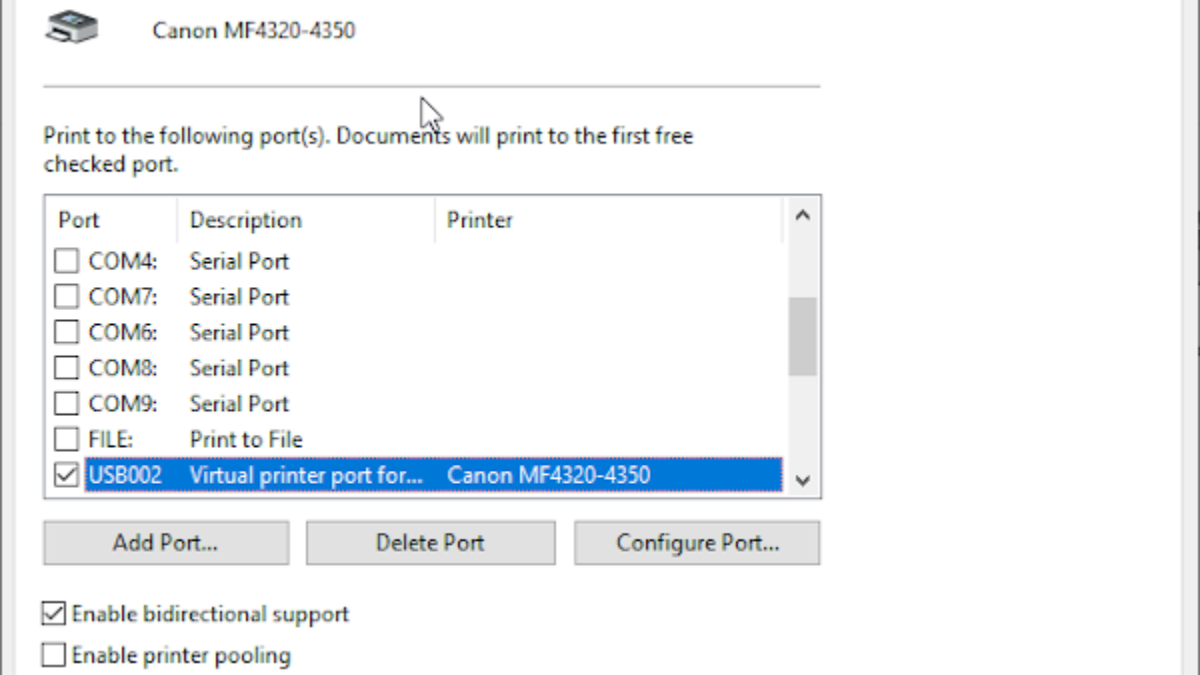This screenshot has height=675, width=1200.
Task: Disable bidirectional support checkbox
Action: click(x=54, y=613)
